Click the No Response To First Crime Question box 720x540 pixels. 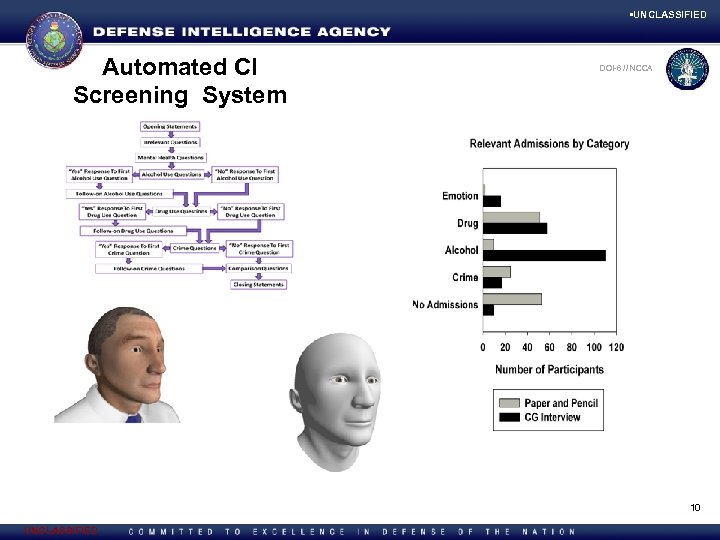[x=259, y=249]
